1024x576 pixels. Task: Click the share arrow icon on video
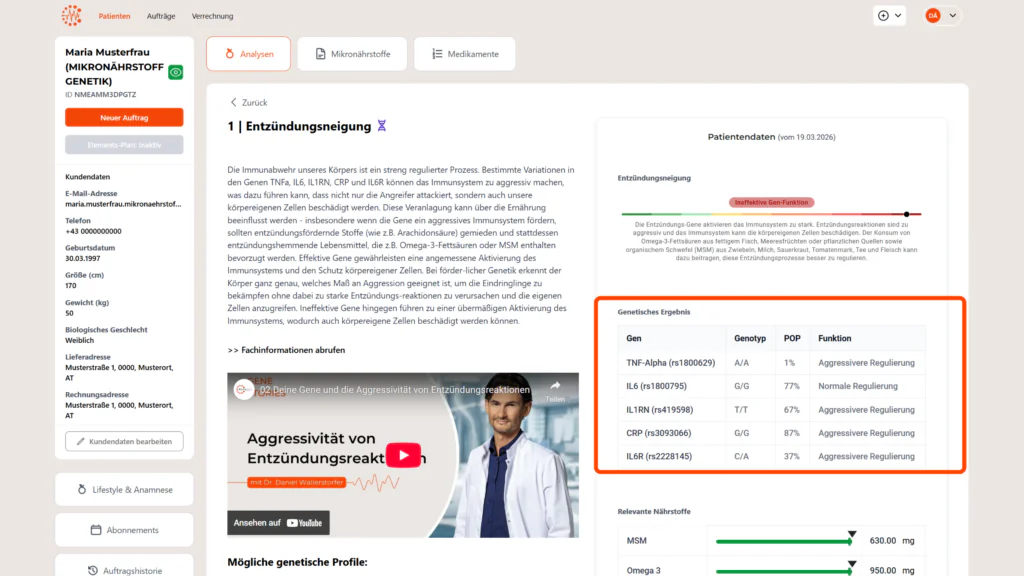[555, 386]
